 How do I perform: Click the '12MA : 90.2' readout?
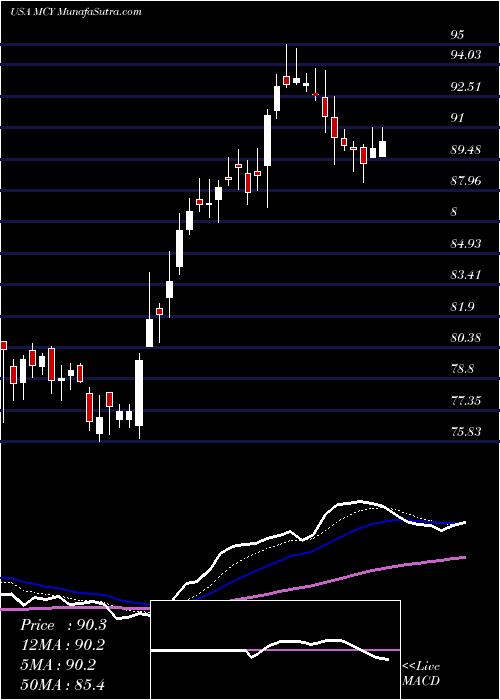coord(63,645)
